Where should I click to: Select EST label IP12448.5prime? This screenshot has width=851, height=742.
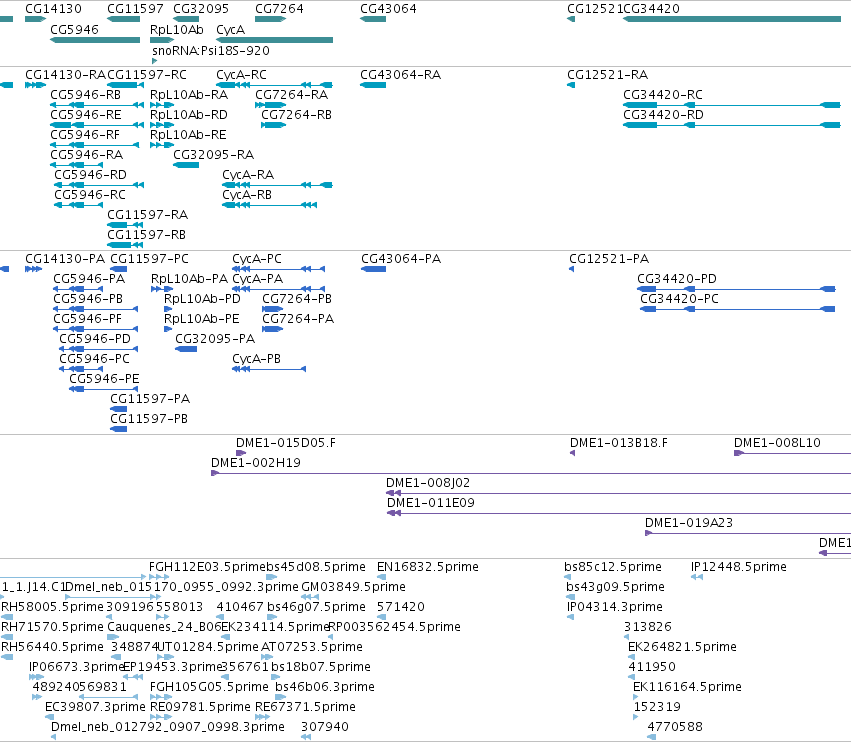pyautogui.click(x=739, y=567)
